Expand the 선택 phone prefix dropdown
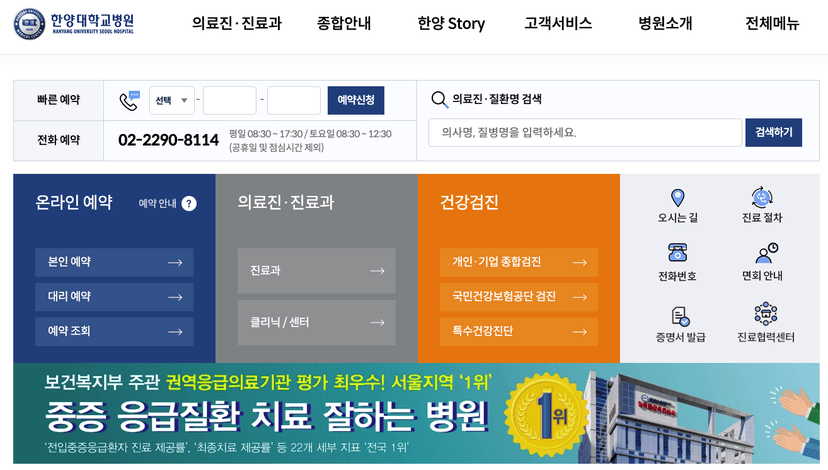This screenshot has width=828, height=470. click(x=172, y=100)
